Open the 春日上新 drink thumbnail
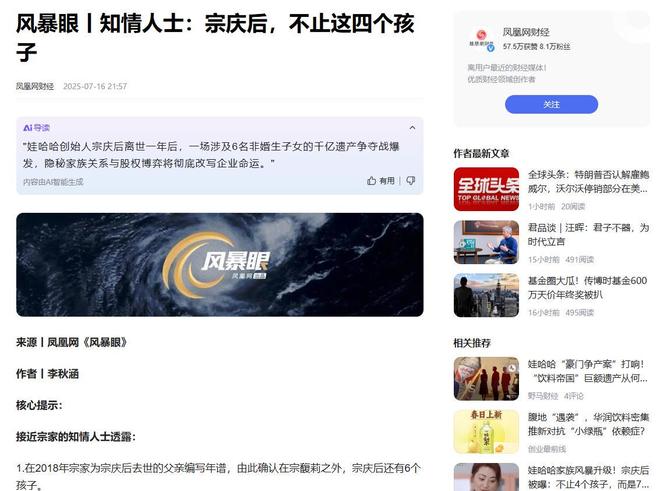Image resolution: width=660 pixels, height=491 pixels. (x=486, y=432)
